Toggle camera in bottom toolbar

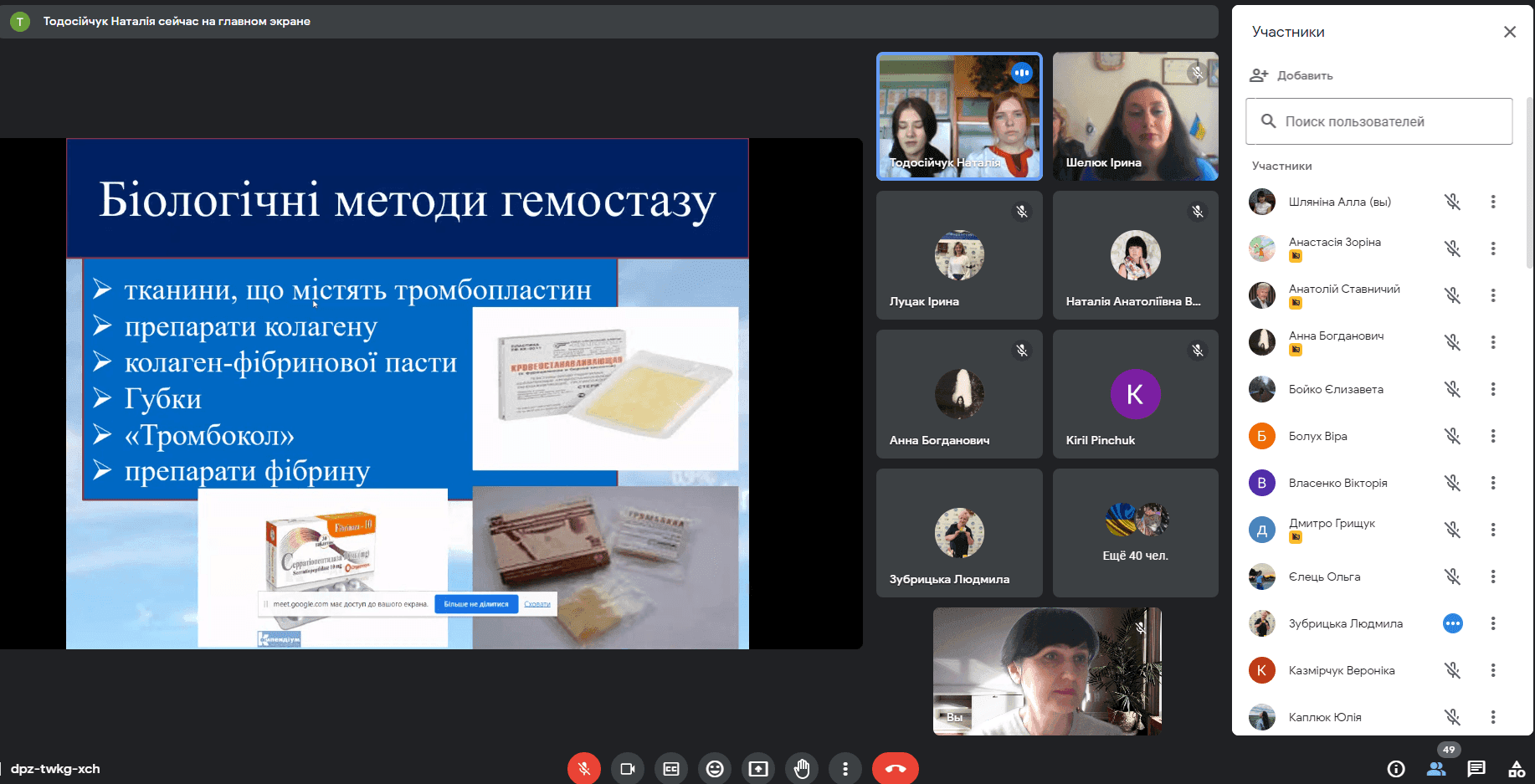click(628, 768)
